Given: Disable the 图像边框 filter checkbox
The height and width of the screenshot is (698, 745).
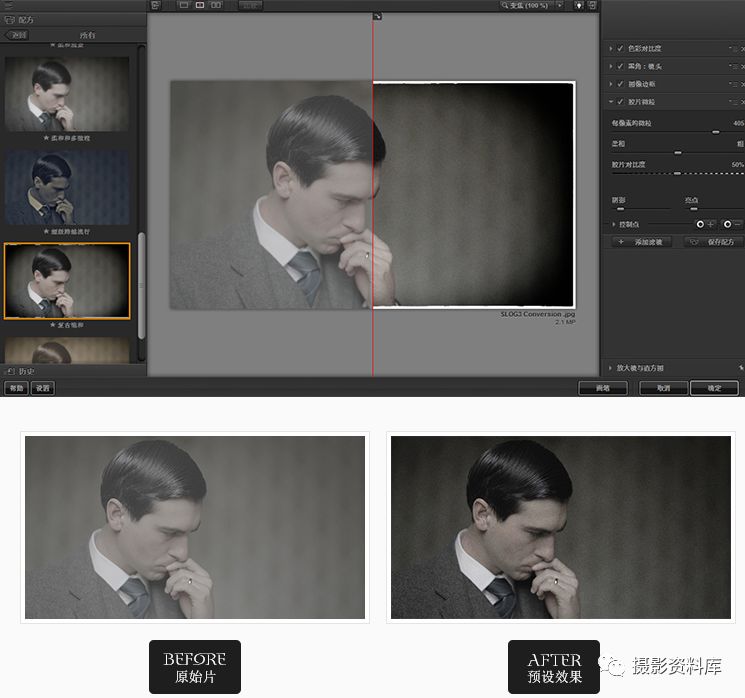Looking at the screenshot, I should [x=620, y=84].
